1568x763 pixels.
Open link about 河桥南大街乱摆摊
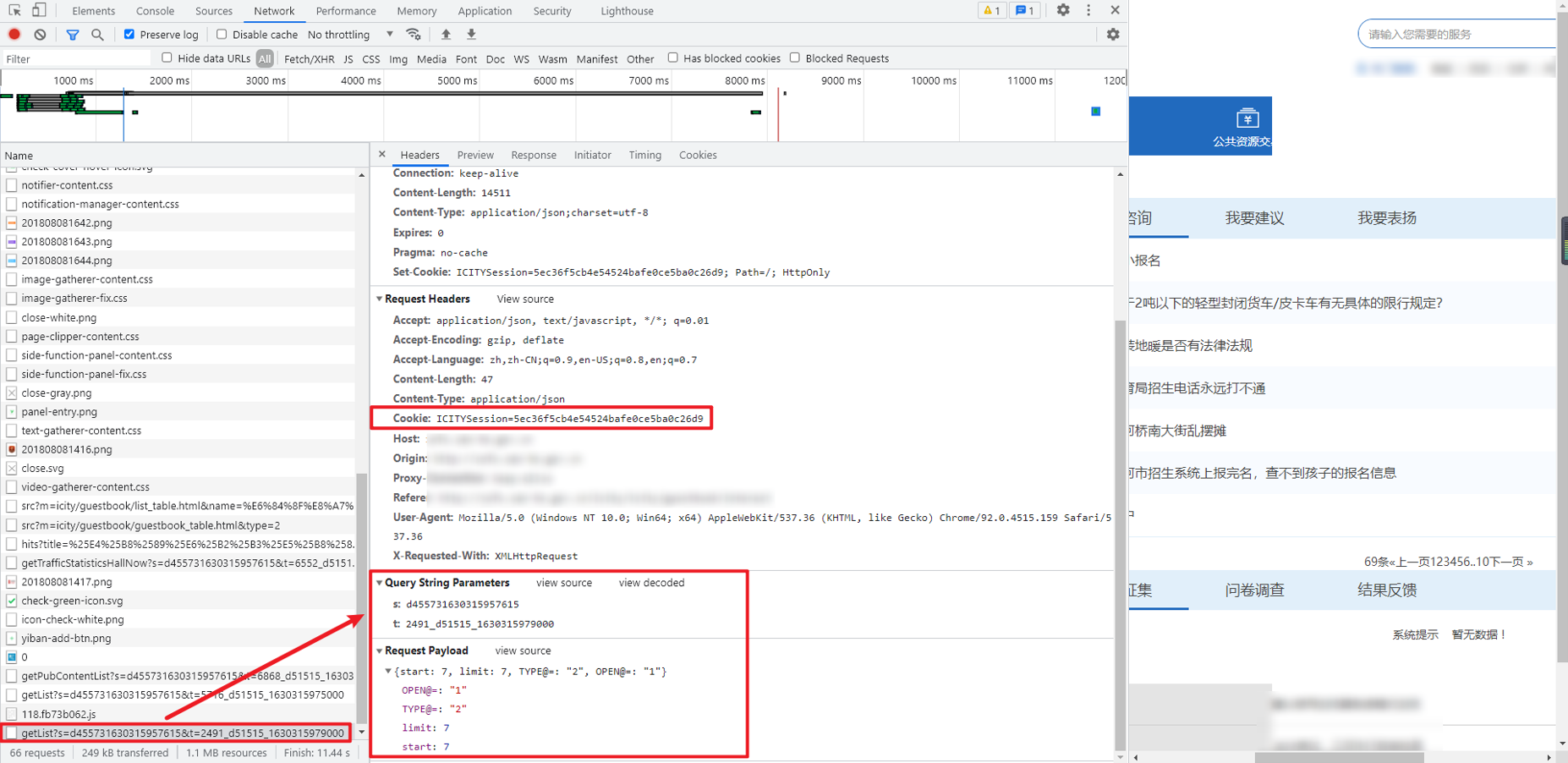[x=1178, y=431]
